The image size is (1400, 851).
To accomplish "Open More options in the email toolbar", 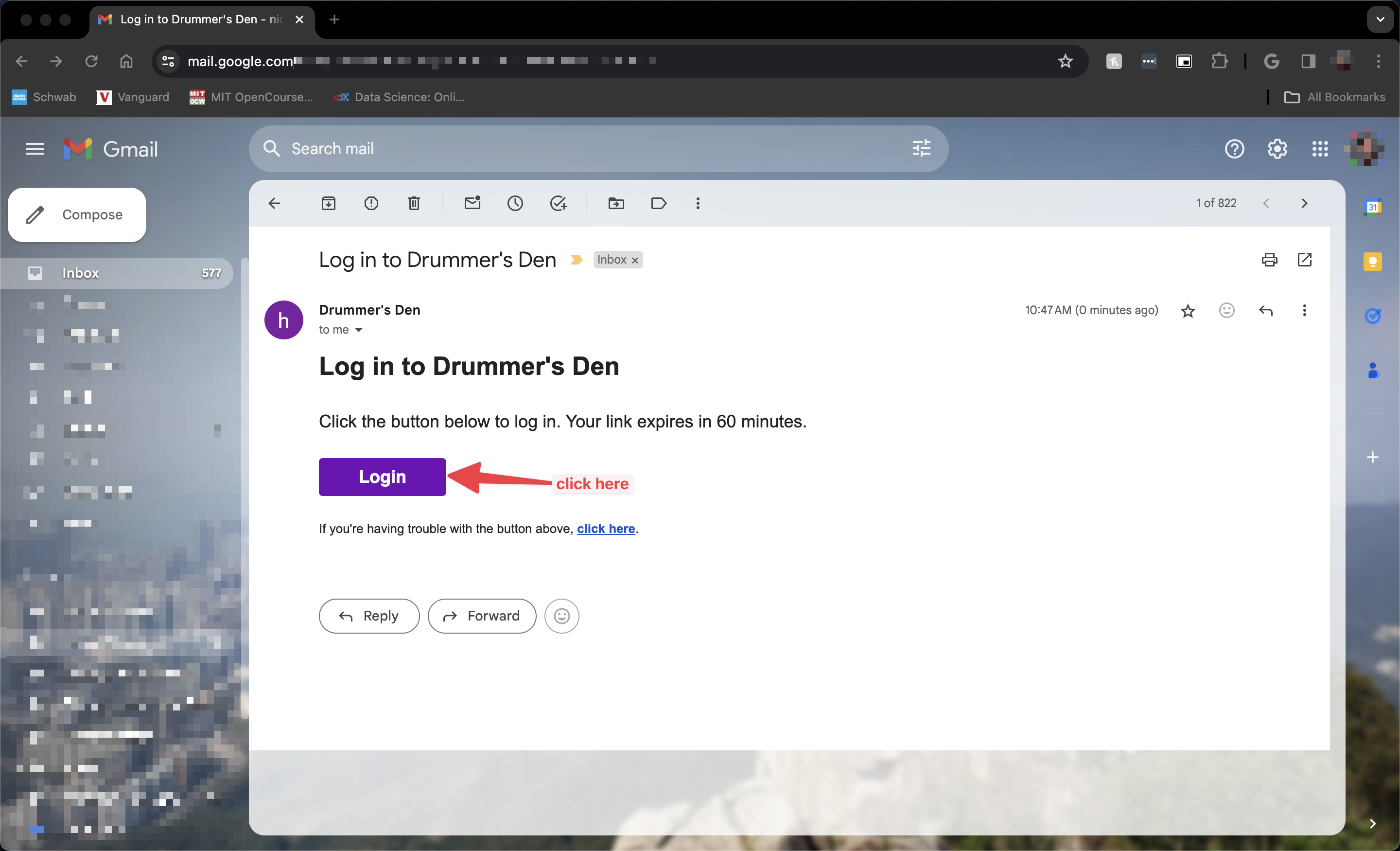I will coord(698,204).
